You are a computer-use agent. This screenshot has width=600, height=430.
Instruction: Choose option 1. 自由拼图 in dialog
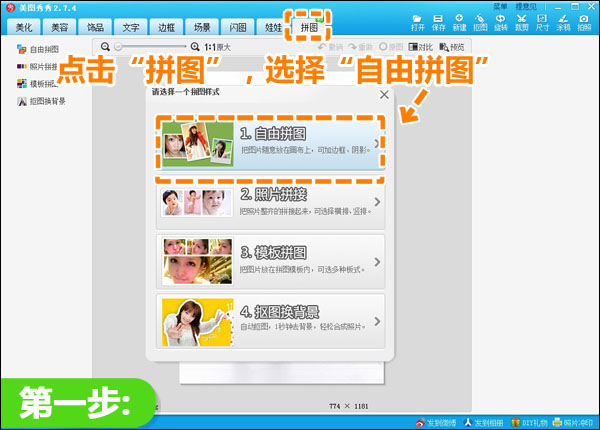coord(270,143)
